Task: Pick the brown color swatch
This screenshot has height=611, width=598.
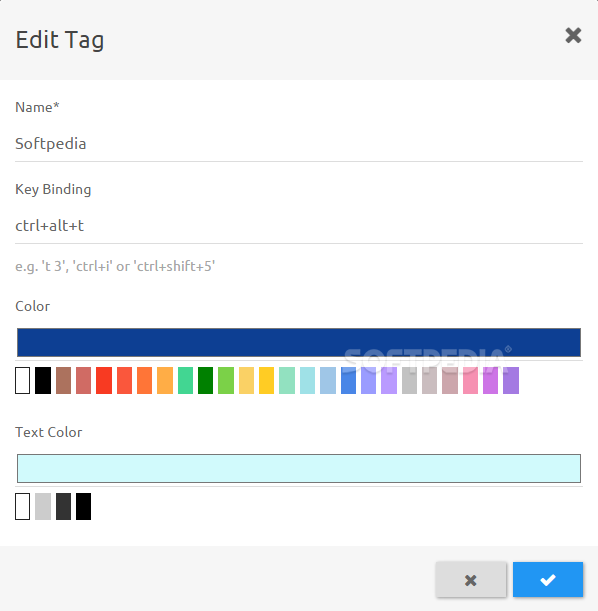Action: tap(64, 380)
